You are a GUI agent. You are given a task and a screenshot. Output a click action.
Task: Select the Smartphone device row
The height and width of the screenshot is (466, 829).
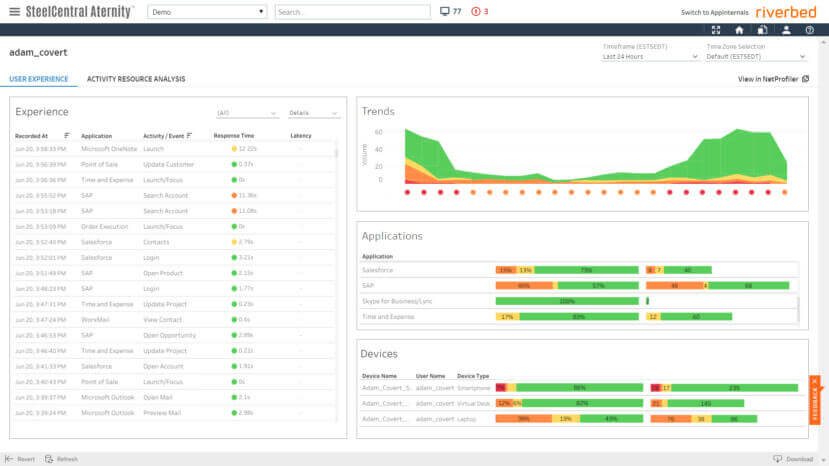[x=580, y=388]
